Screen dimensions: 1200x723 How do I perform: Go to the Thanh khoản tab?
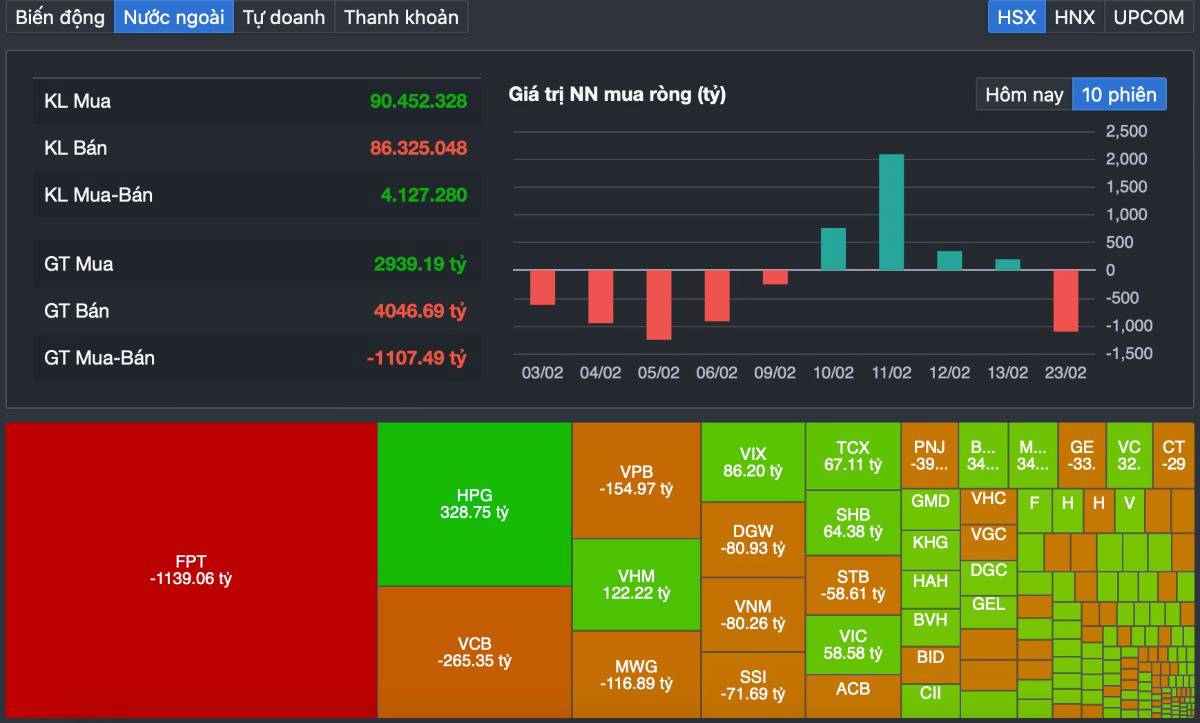tap(401, 17)
